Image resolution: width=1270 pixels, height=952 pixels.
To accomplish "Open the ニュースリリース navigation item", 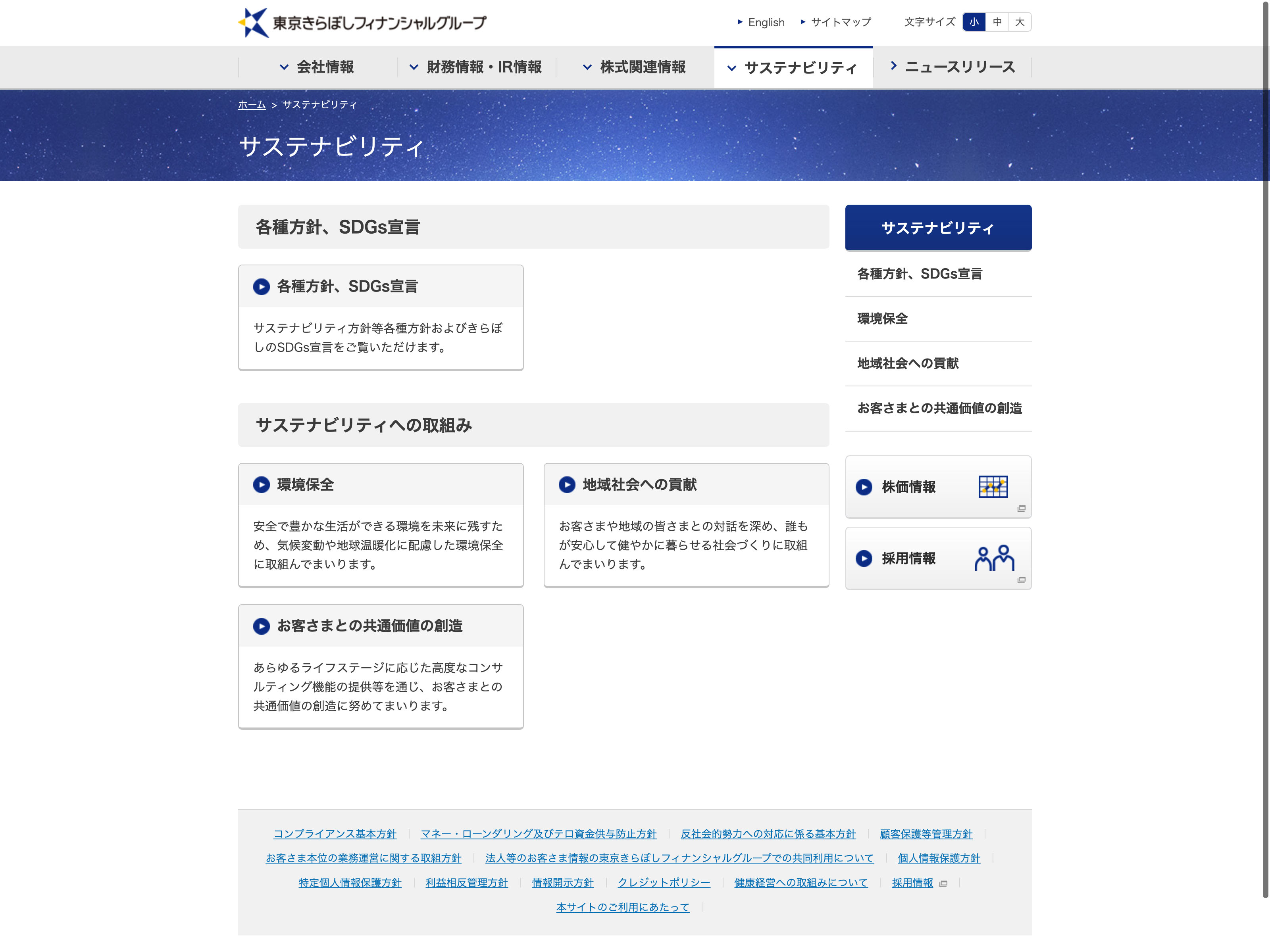I will click(x=952, y=67).
